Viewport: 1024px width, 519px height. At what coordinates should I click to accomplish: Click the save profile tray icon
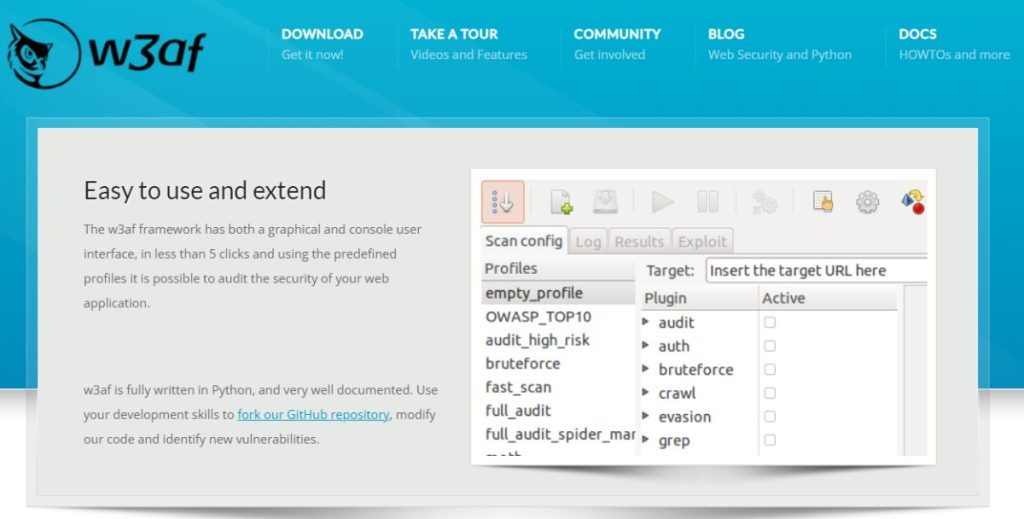coord(606,202)
